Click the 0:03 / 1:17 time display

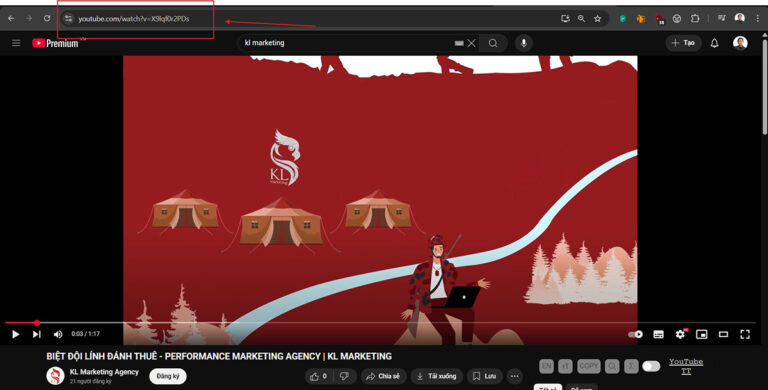86,334
